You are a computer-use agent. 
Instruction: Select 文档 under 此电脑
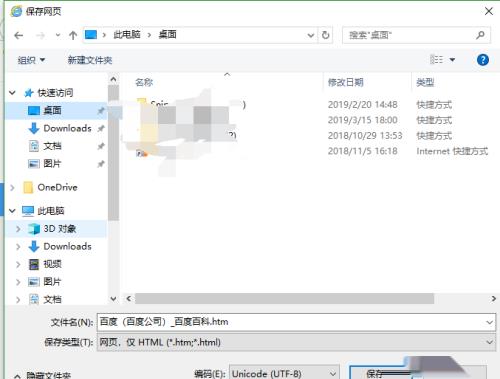pos(52,299)
